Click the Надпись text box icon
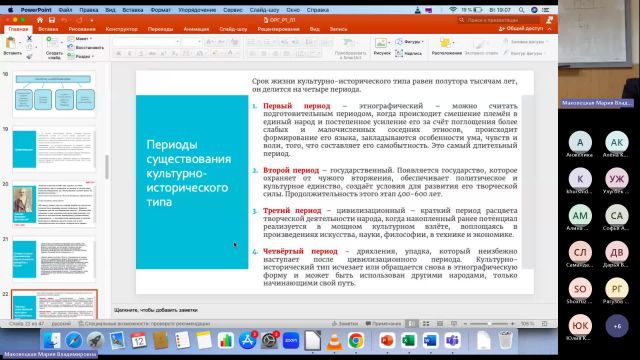This screenshot has width=640, height=360. click(x=399, y=53)
